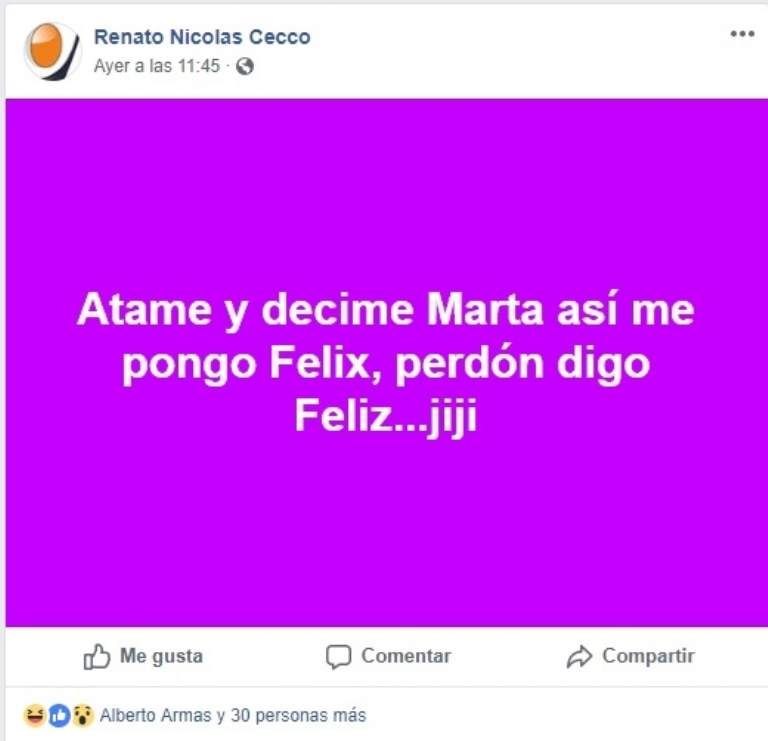The width and height of the screenshot is (768, 741).
Task: Open Renato Nicolas Cecco's profile picture
Action: click(51, 50)
